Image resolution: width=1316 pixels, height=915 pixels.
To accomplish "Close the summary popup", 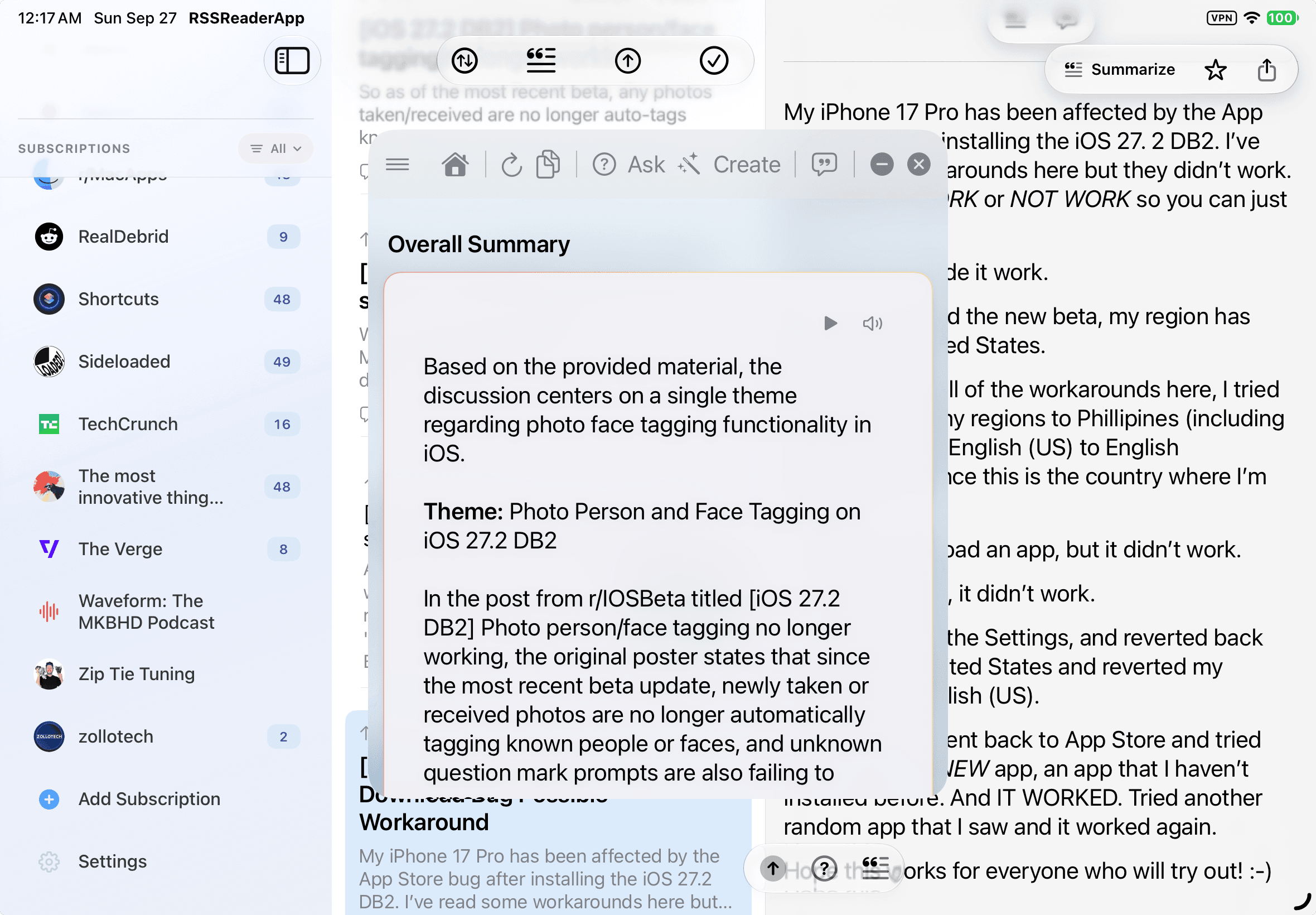I will [919, 165].
